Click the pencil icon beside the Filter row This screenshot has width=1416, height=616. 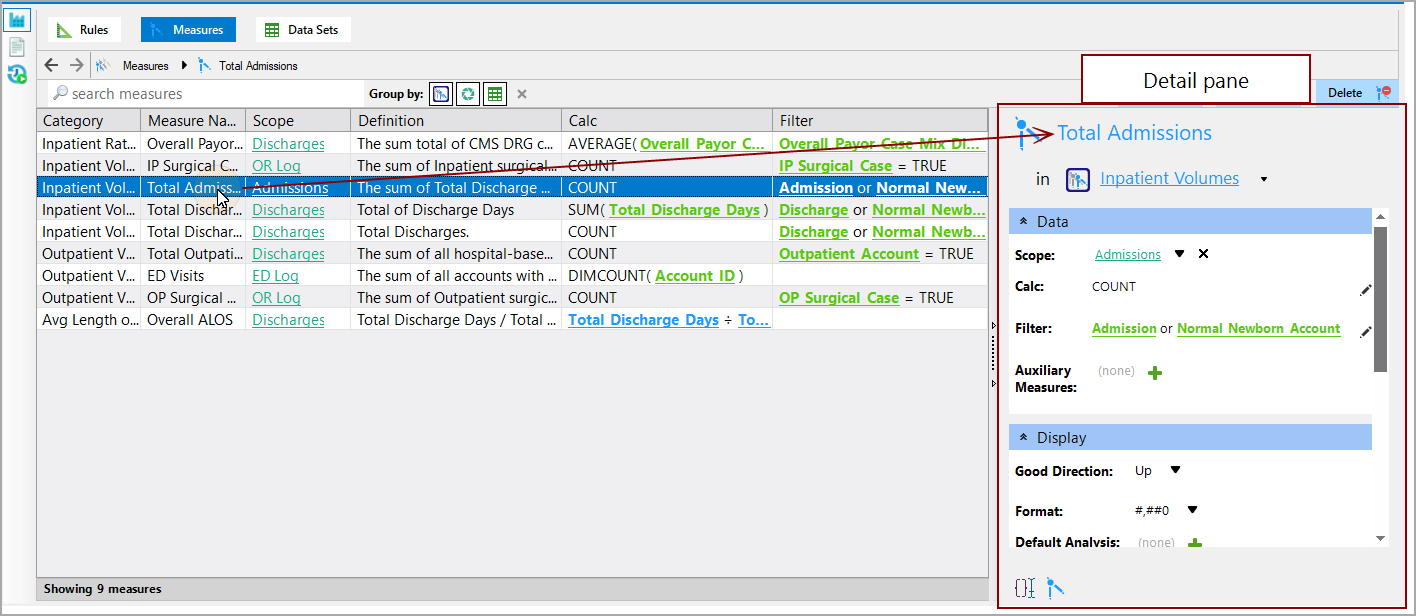[1367, 331]
